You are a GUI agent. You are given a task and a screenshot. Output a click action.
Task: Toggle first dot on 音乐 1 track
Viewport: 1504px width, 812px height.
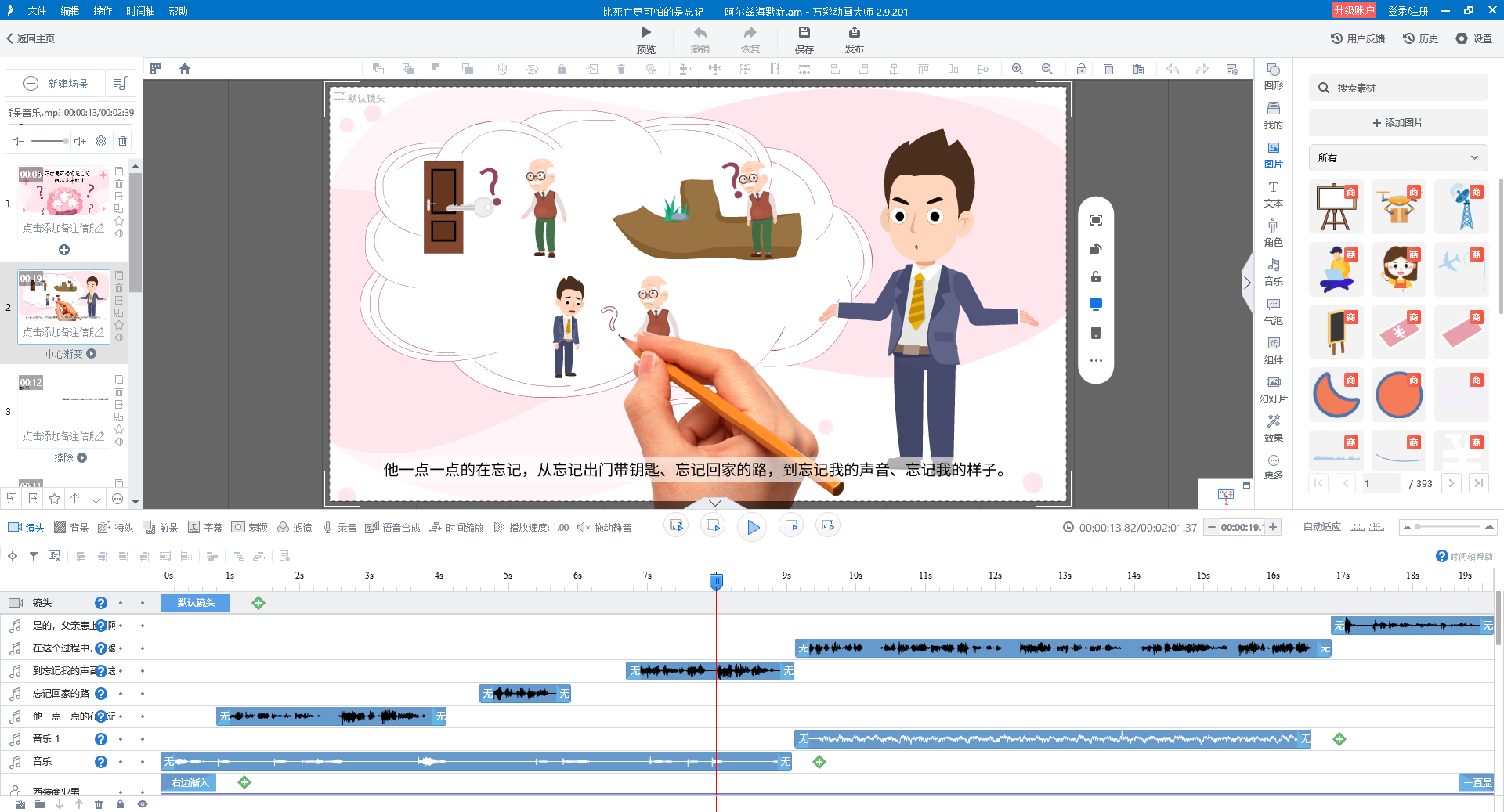pos(121,739)
